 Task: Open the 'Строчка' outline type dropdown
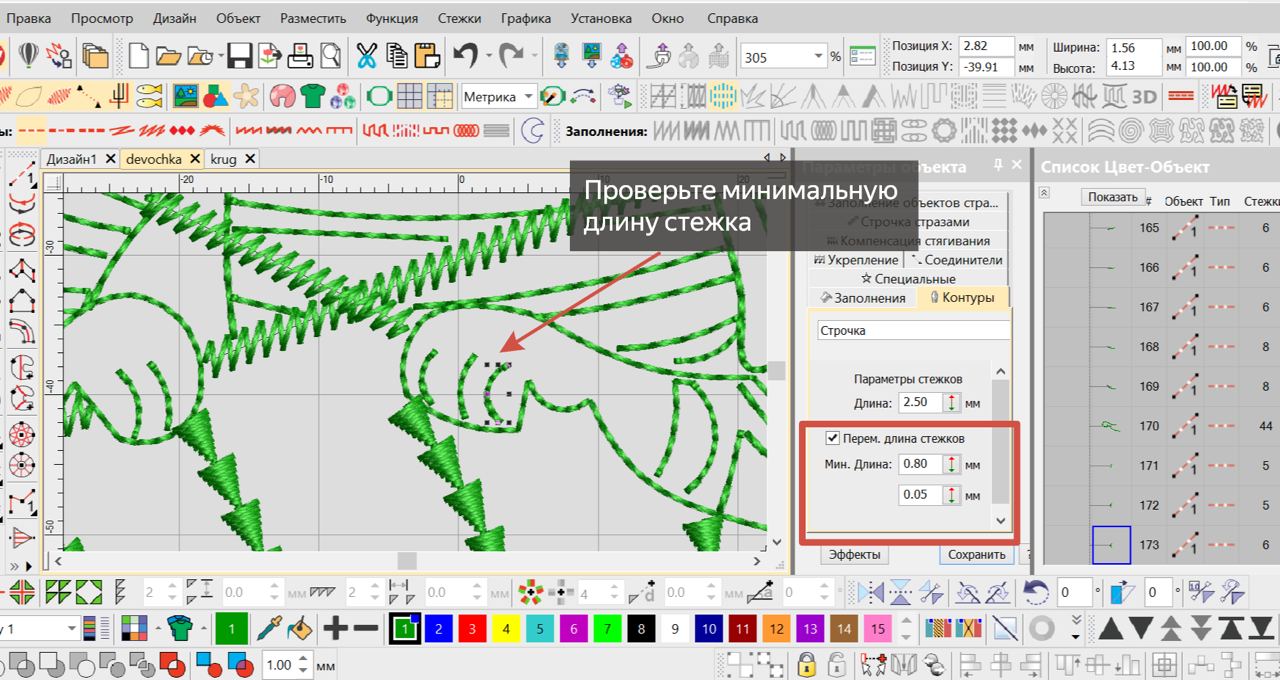912,331
